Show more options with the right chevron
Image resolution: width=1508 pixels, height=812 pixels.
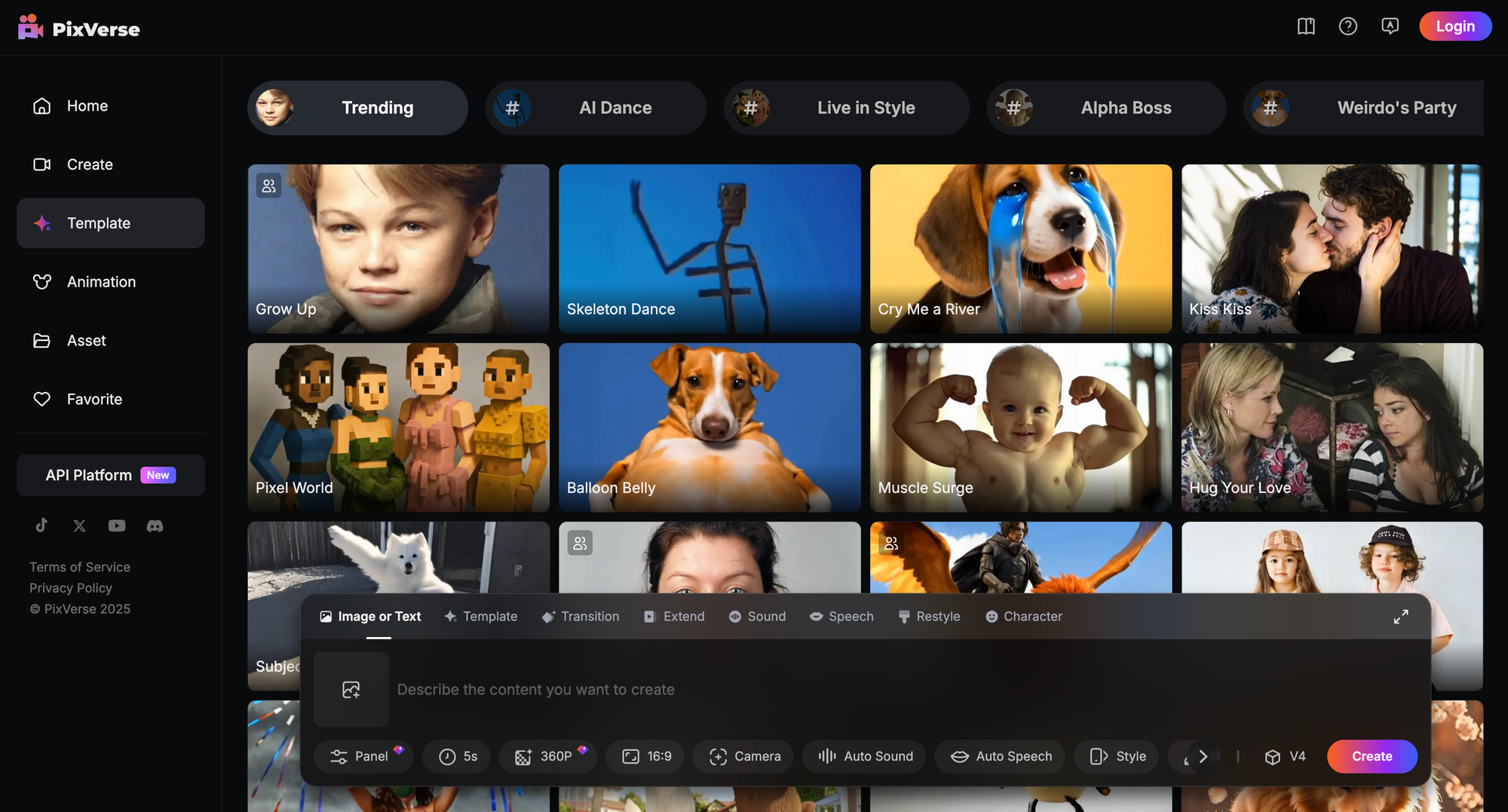point(1203,756)
